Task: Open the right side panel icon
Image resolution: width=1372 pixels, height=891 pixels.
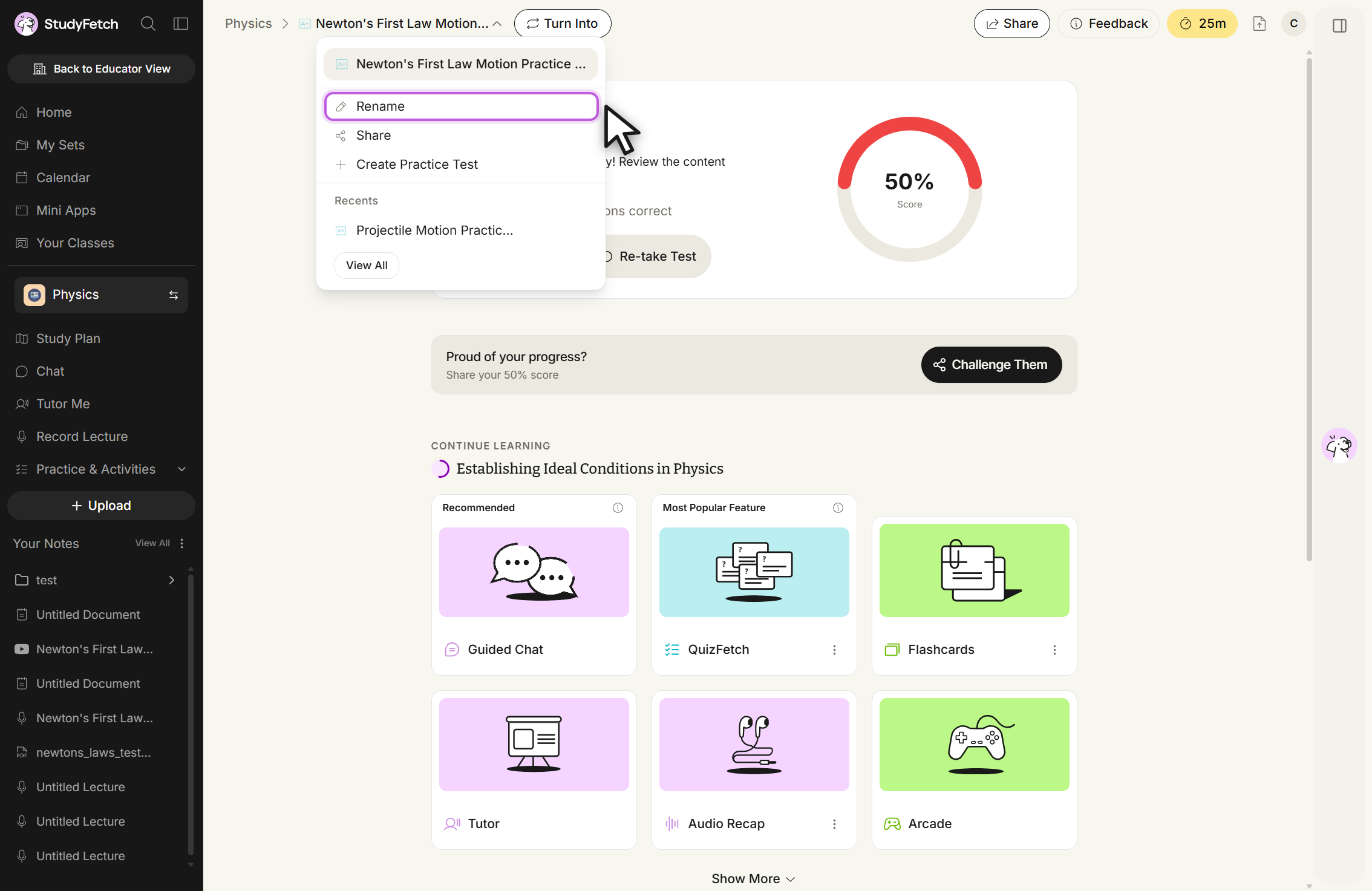Action: click(x=1339, y=25)
